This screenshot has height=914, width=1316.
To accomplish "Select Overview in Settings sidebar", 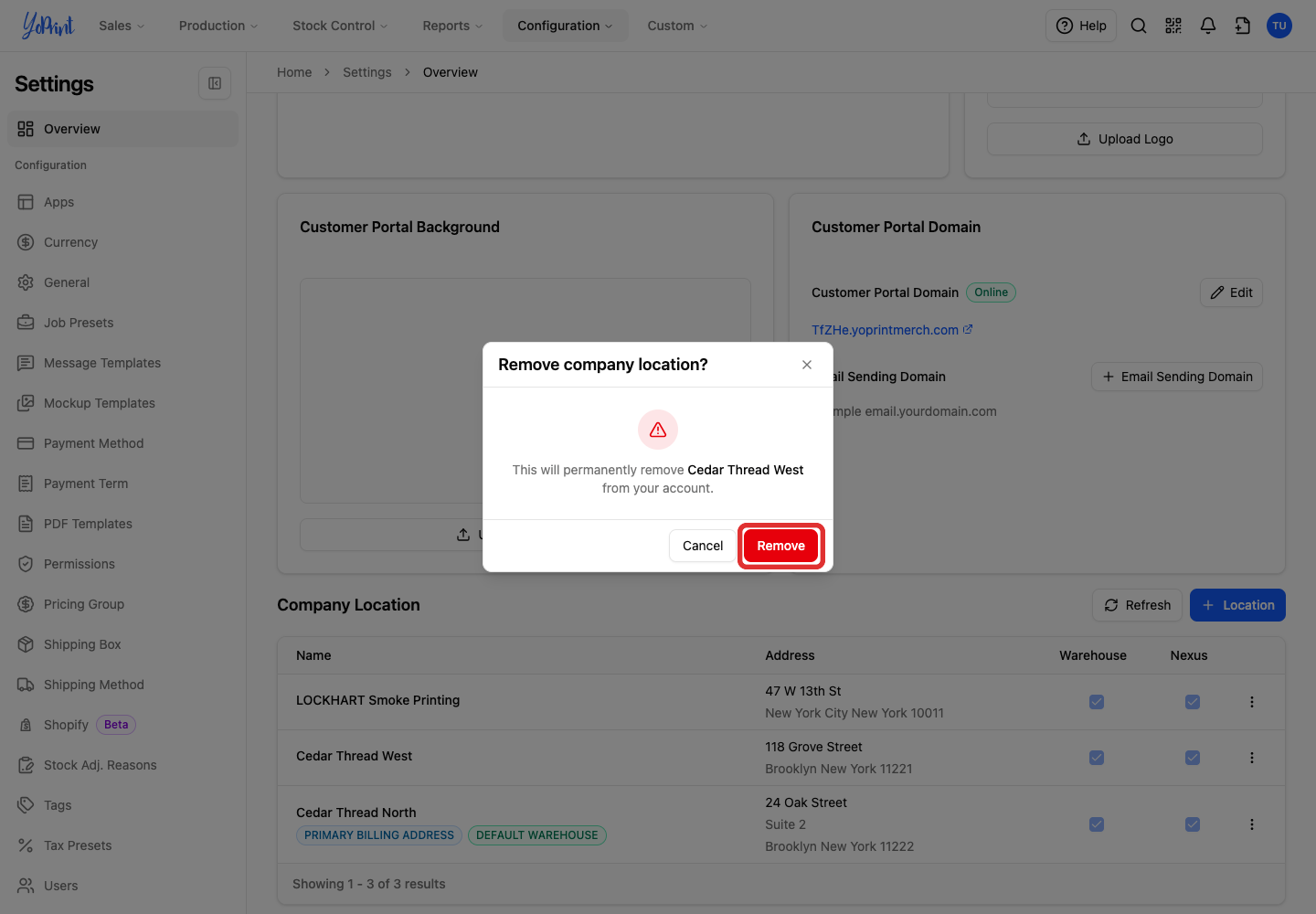I will [122, 129].
